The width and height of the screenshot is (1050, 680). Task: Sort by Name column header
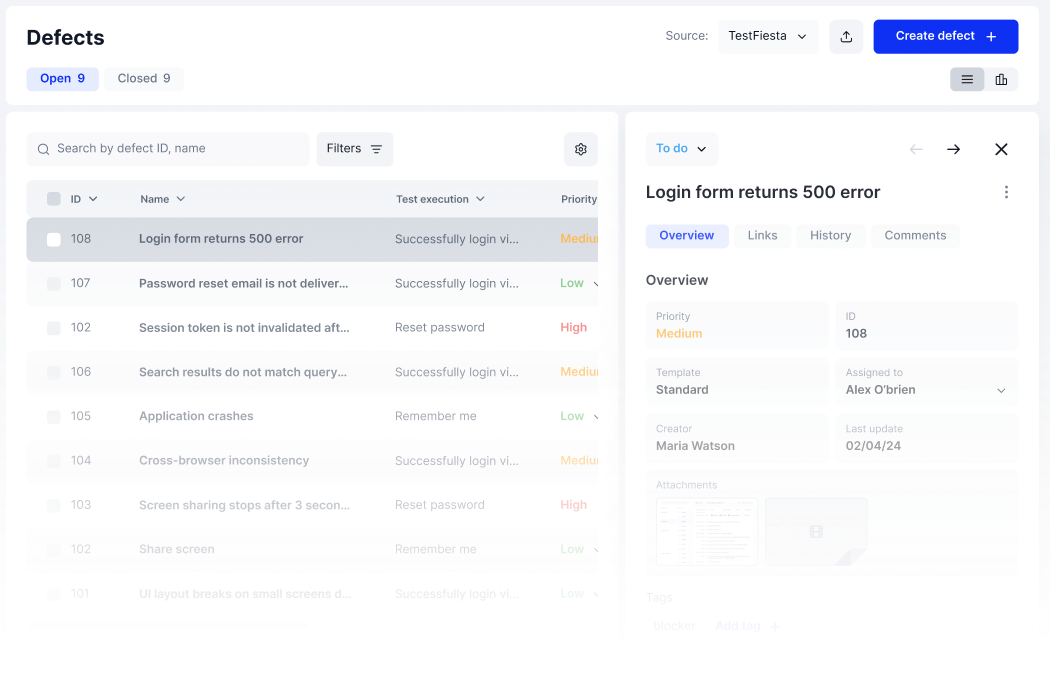[x=163, y=199]
